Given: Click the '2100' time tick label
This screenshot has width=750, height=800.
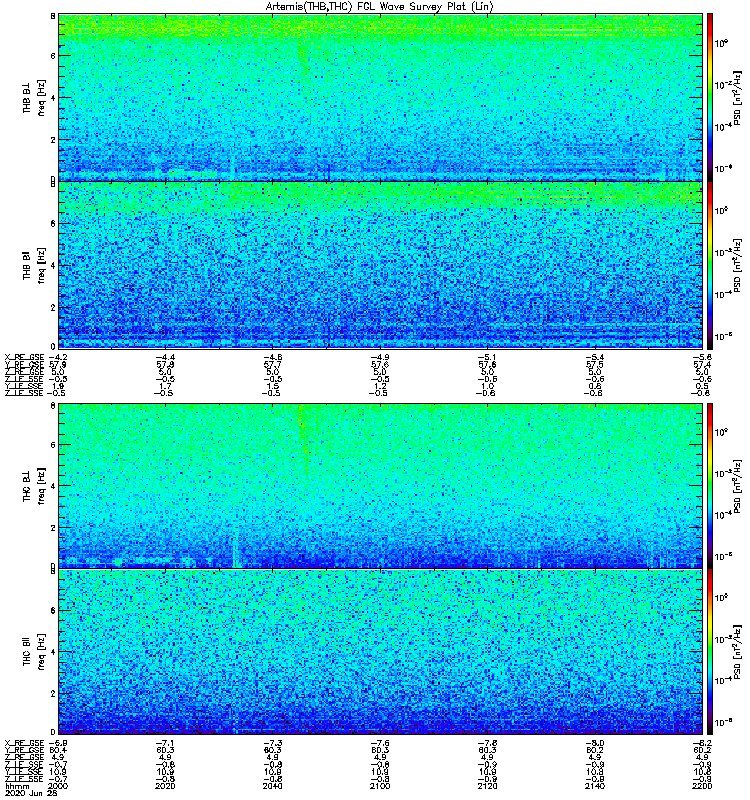Looking at the screenshot, I should tap(380, 786).
